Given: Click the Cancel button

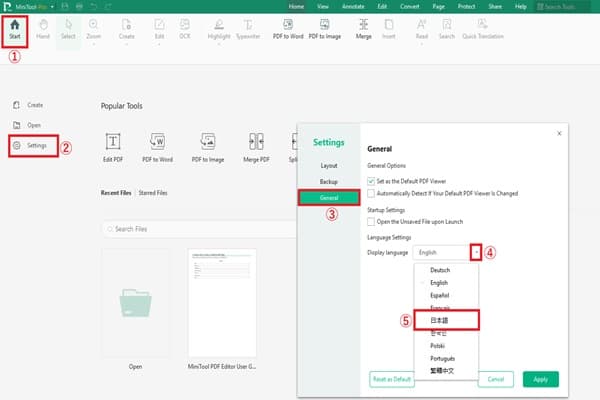Looking at the screenshot, I should point(496,379).
